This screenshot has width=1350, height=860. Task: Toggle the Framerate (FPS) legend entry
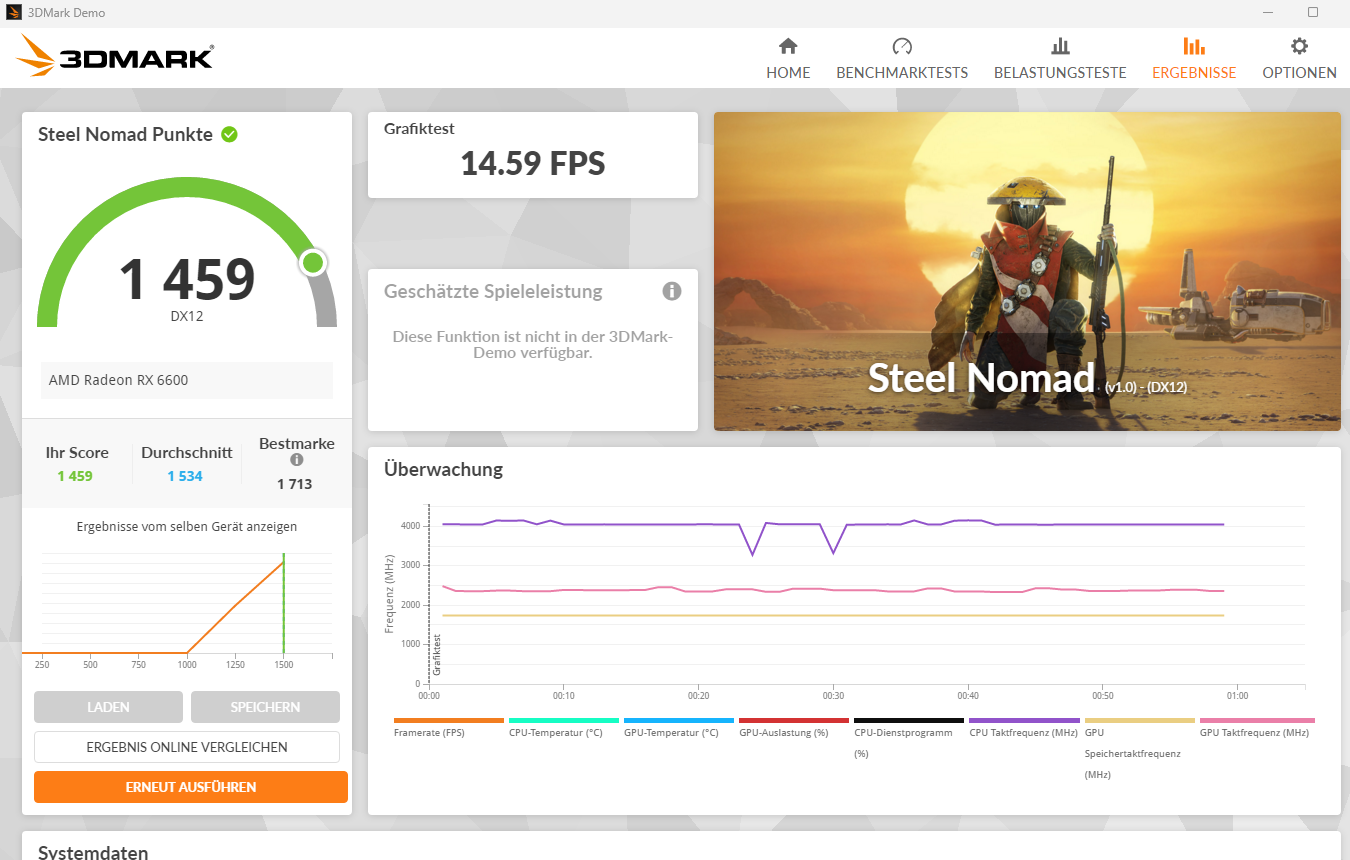[449, 727]
